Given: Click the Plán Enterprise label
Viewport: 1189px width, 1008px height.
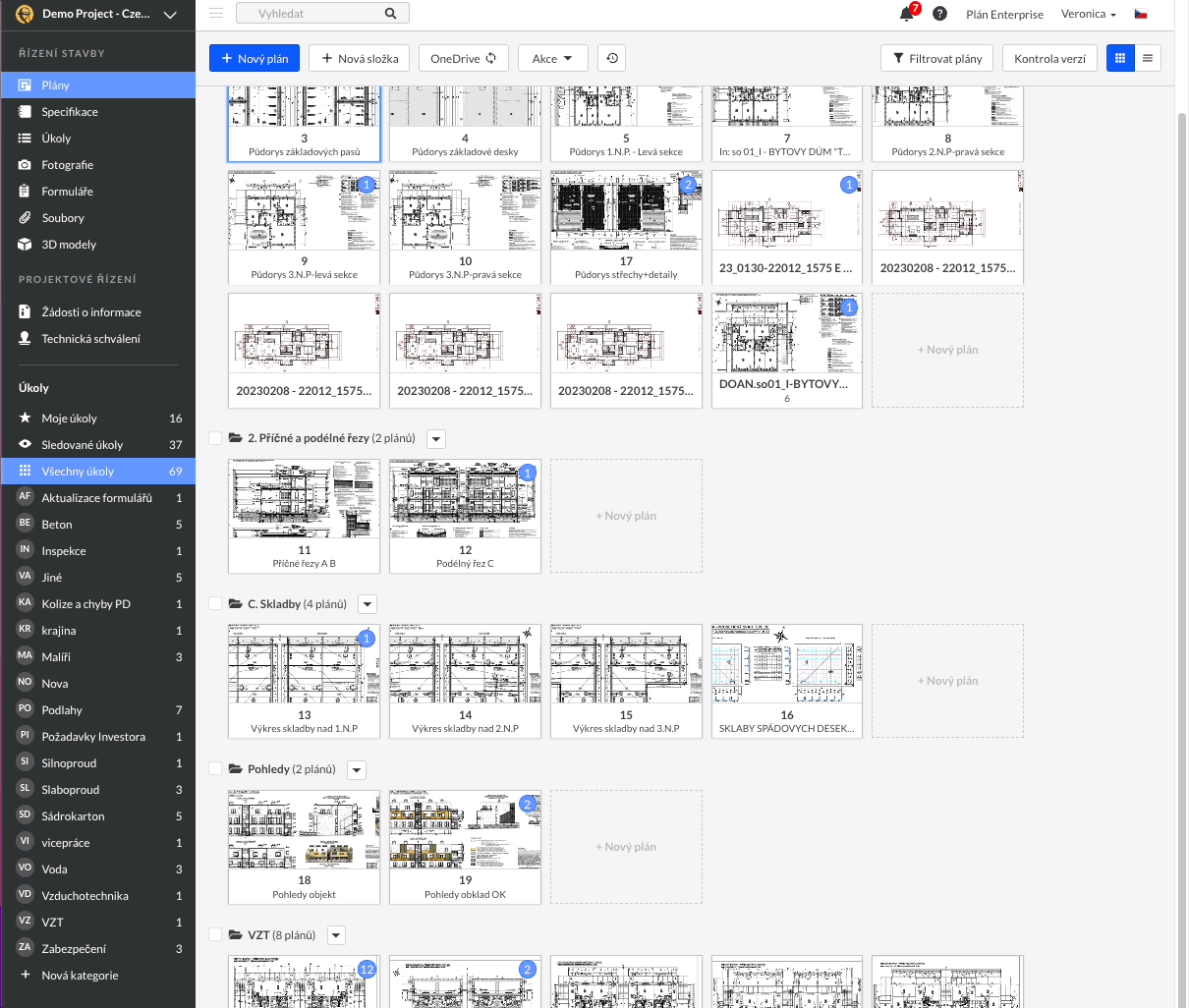Looking at the screenshot, I should coord(1004,15).
